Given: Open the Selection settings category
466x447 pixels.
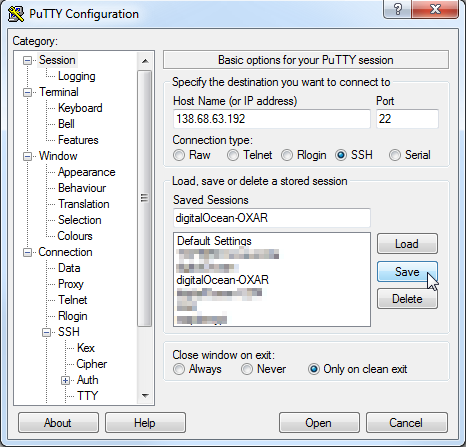Looking at the screenshot, I should coord(79,220).
